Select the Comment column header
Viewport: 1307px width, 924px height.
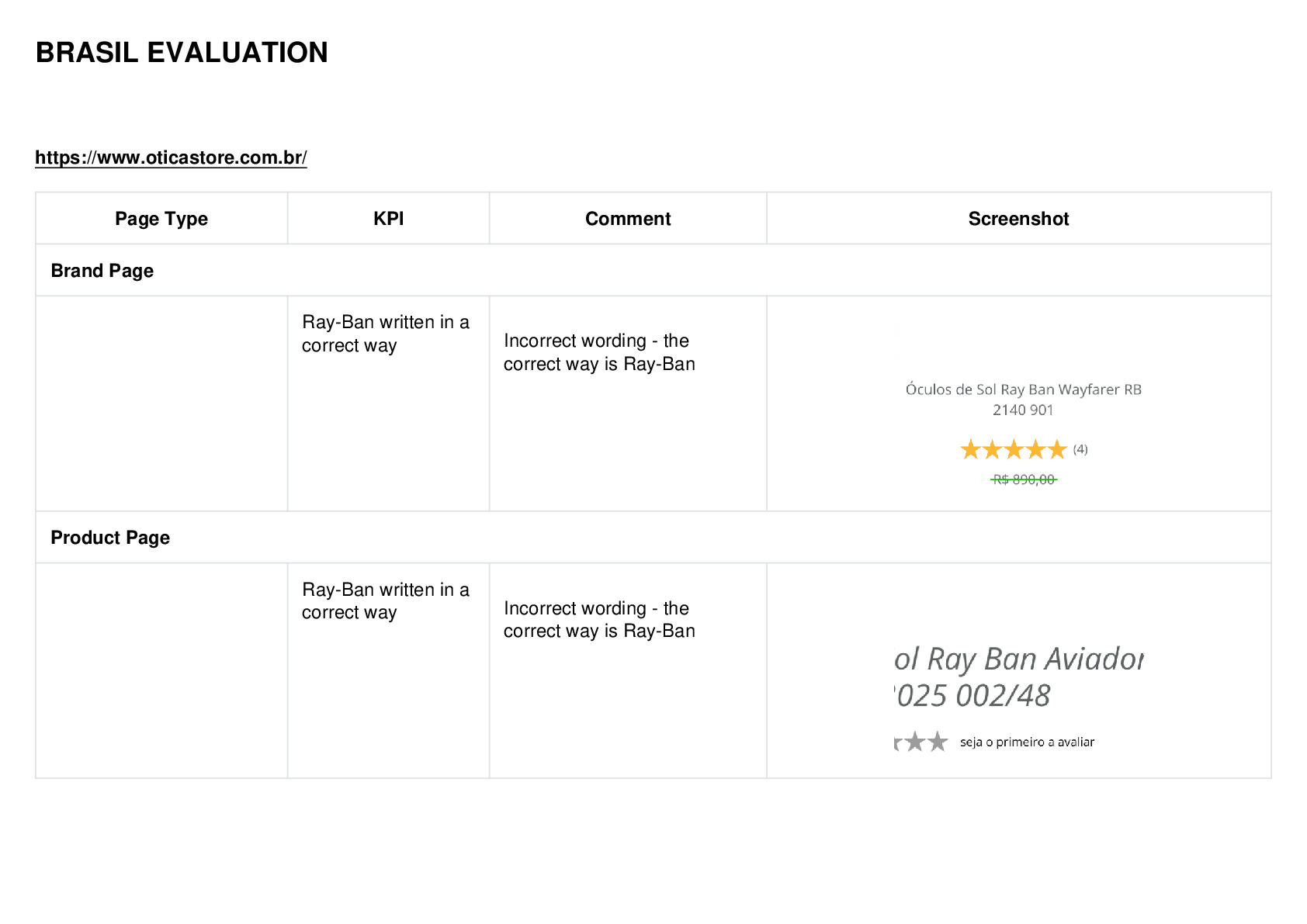[628, 219]
